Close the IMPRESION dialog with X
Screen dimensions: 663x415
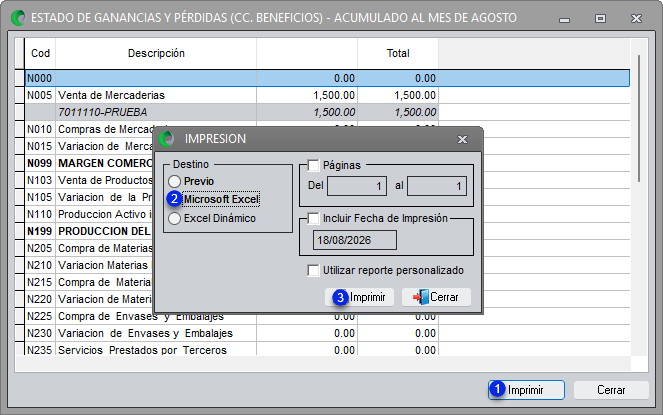[463, 139]
